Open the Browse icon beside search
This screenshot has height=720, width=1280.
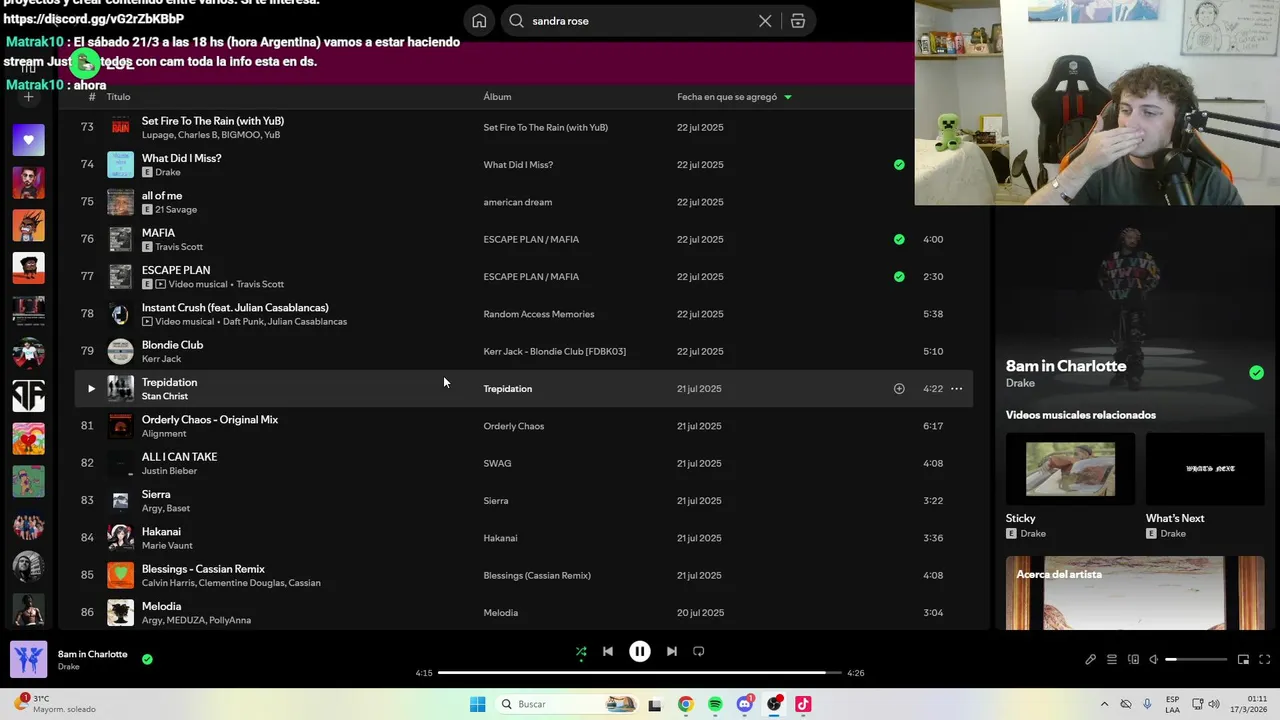(x=797, y=21)
